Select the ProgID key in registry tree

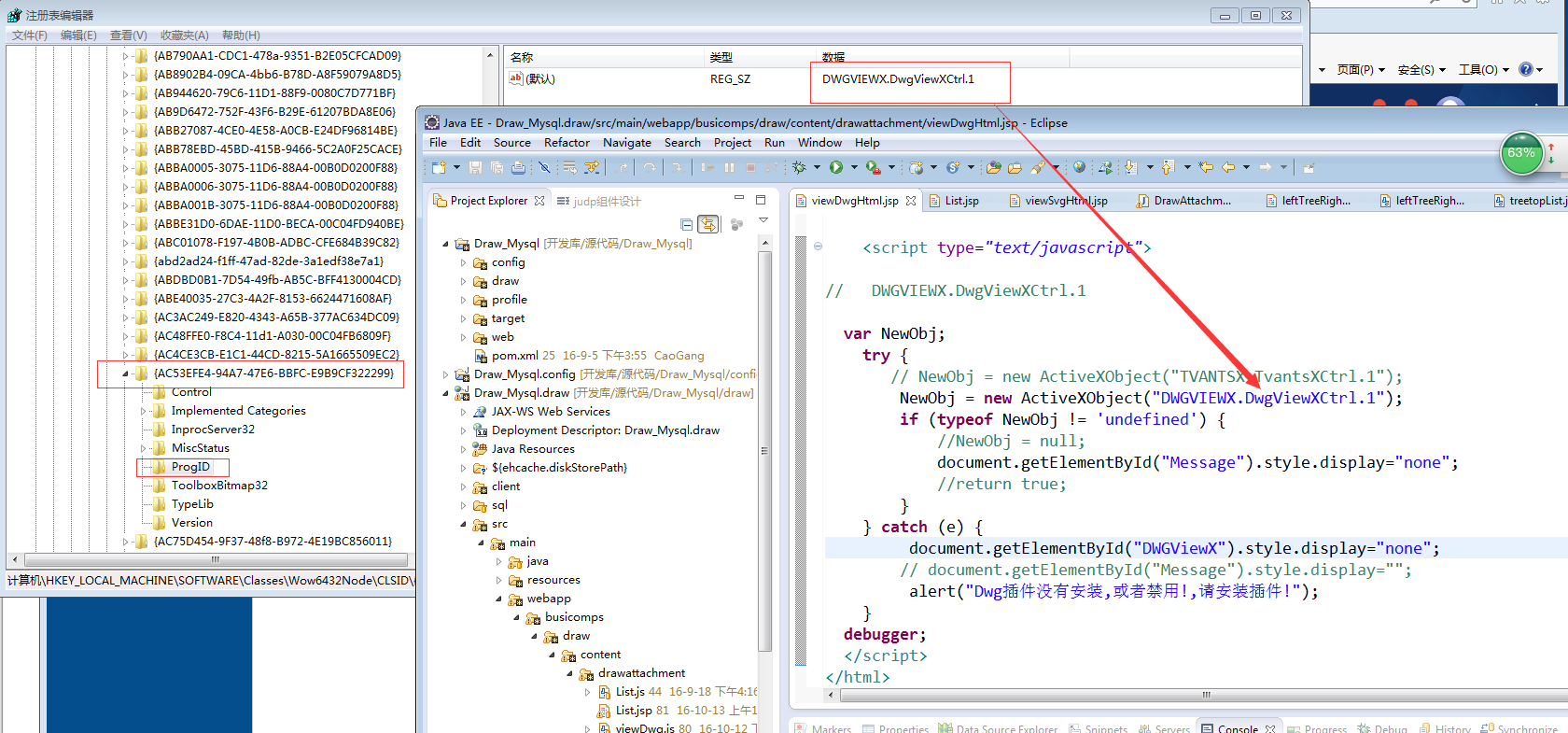[190, 467]
